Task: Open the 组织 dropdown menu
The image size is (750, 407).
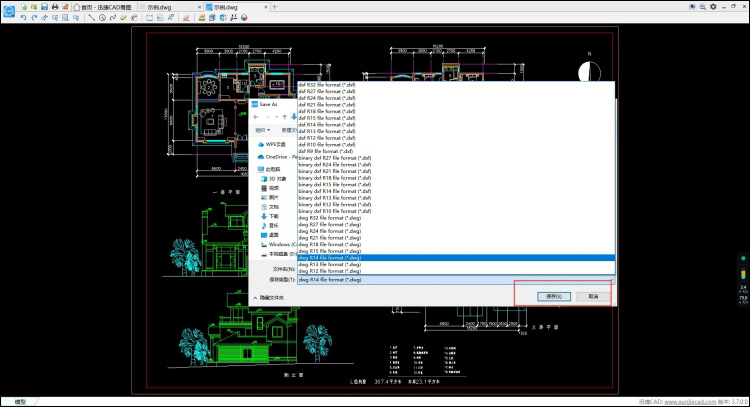Action: coord(263,130)
